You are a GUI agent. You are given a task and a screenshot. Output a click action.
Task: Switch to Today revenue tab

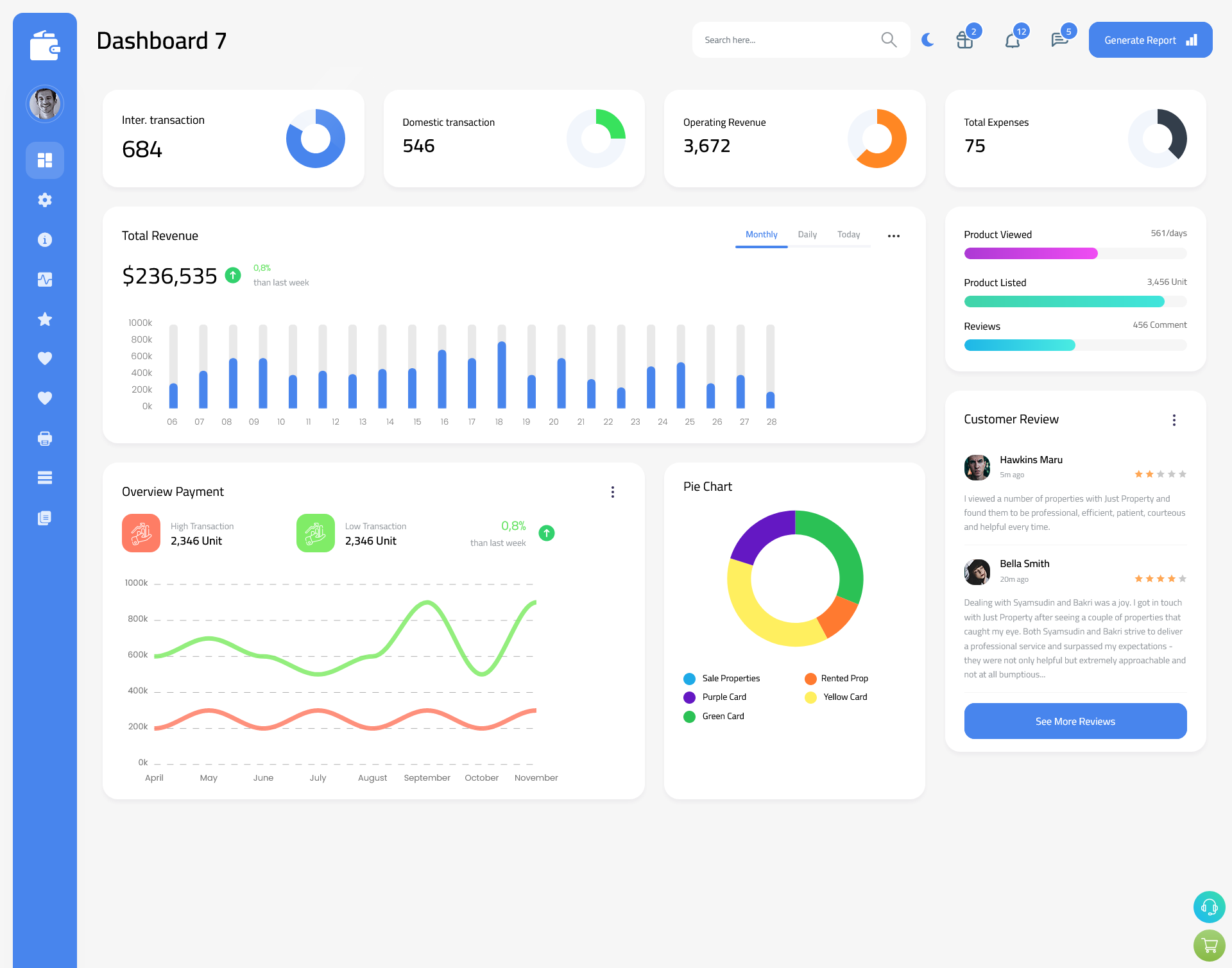pos(849,235)
